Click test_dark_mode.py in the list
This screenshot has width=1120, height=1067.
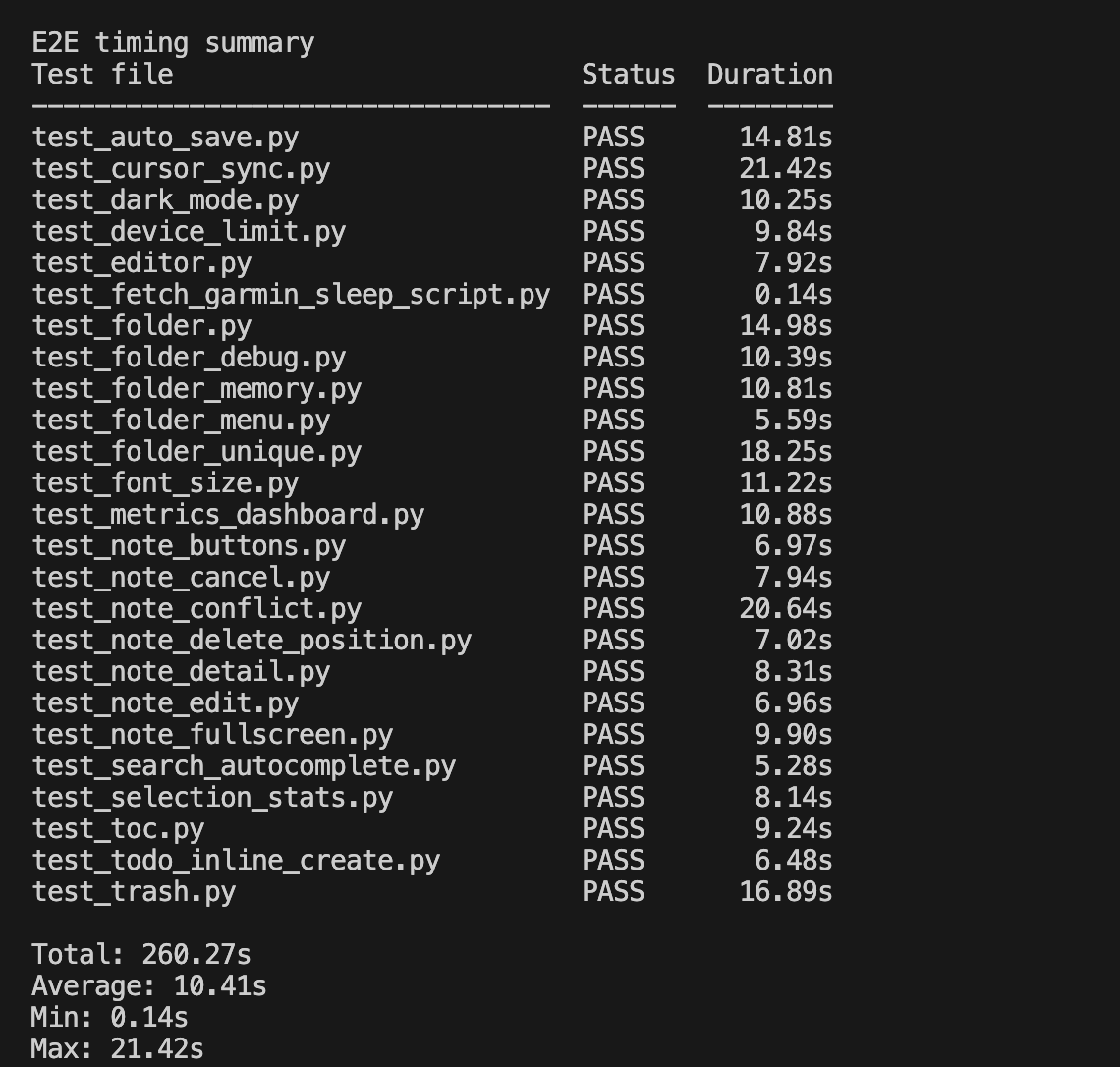pyautogui.click(x=165, y=200)
